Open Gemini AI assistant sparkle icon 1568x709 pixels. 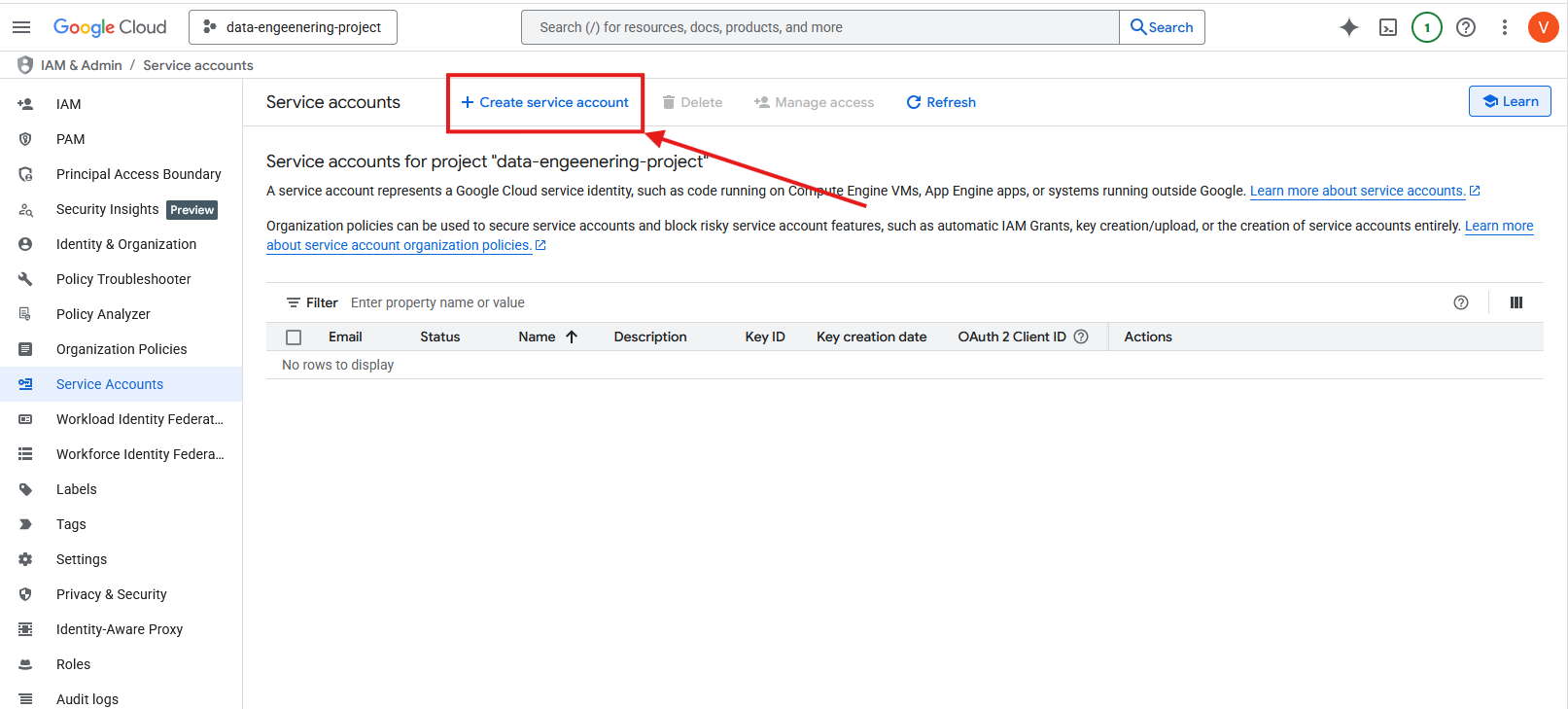click(x=1348, y=27)
